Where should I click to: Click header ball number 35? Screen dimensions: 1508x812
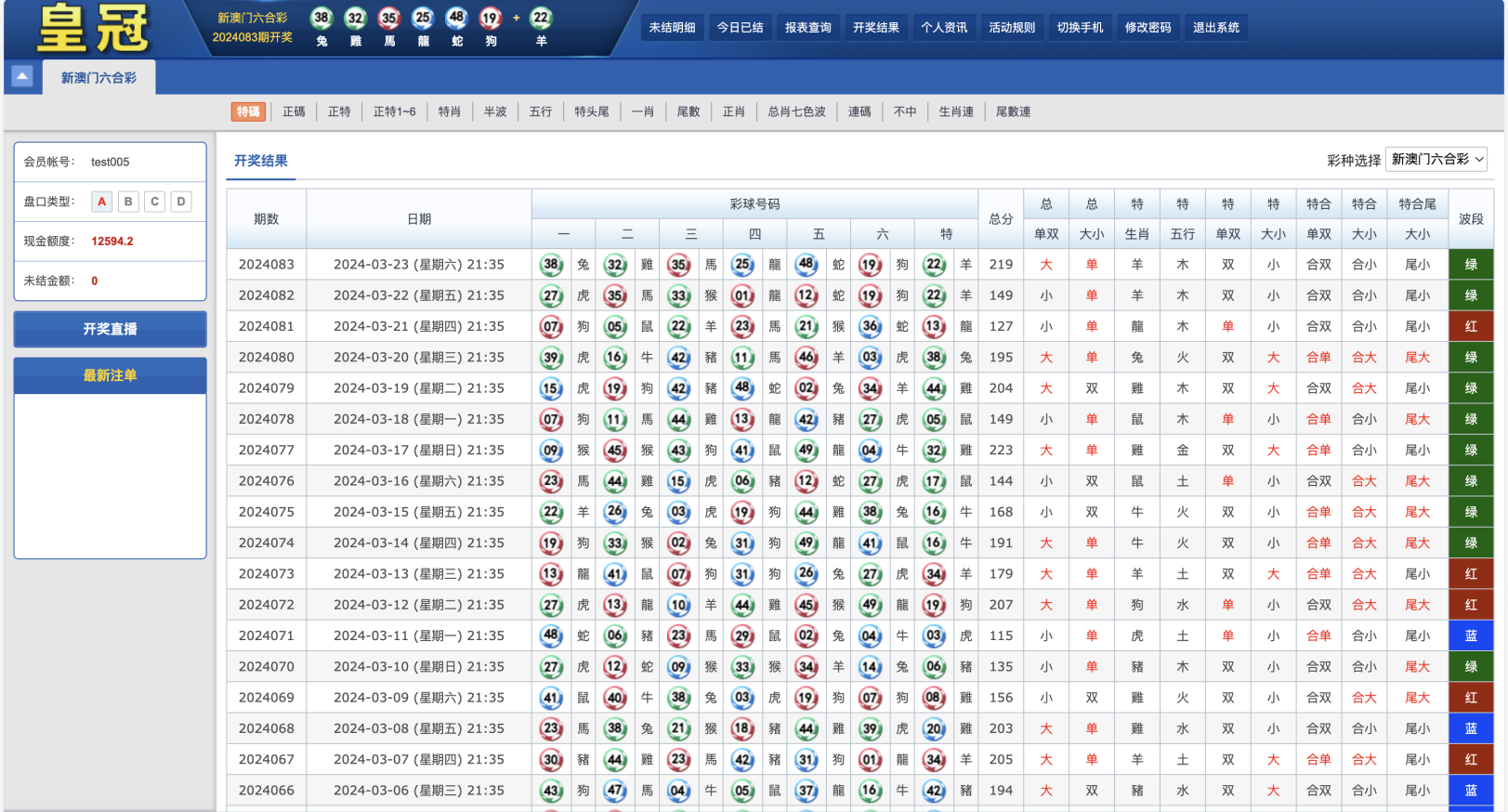tap(389, 18)
